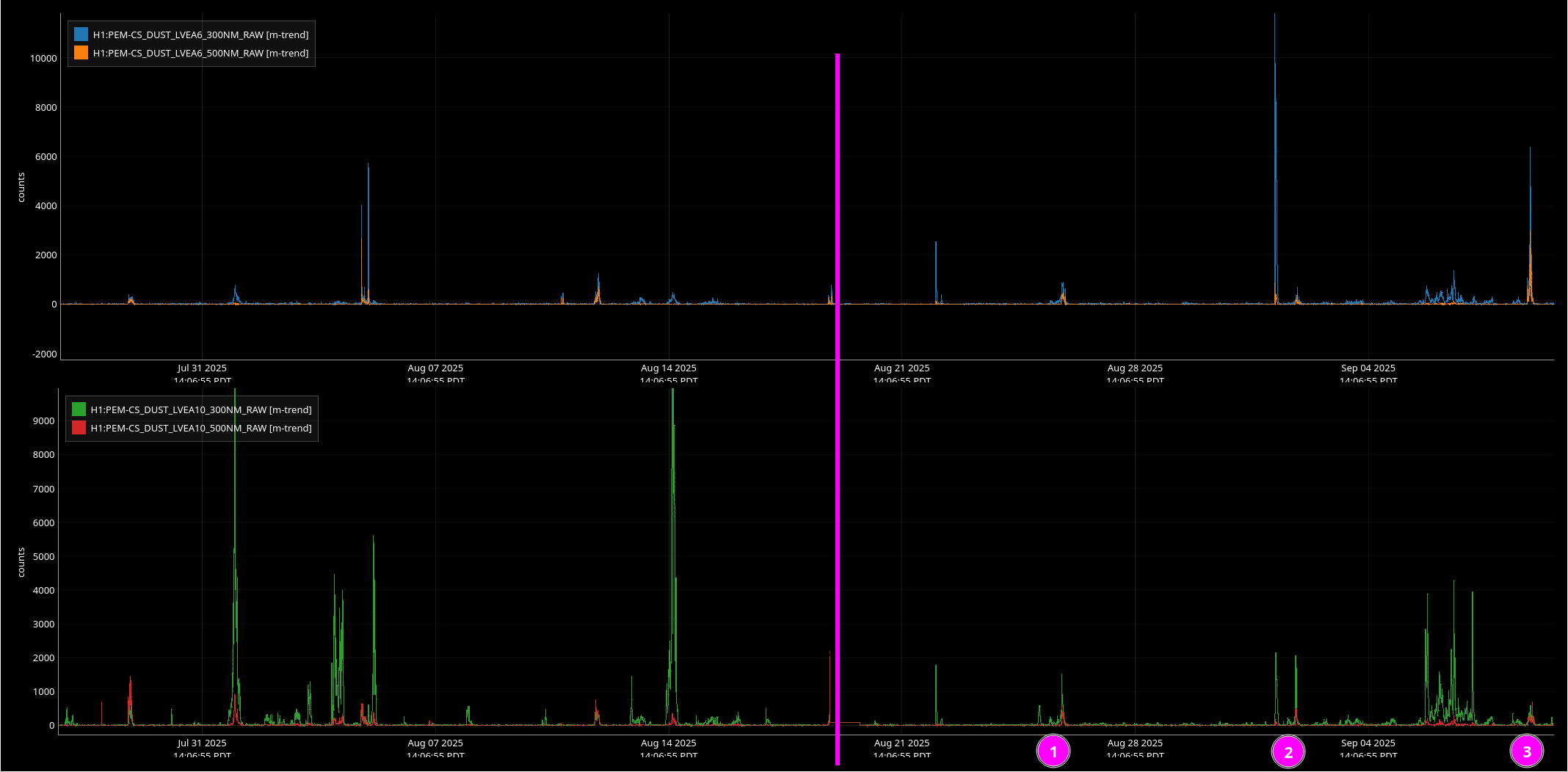Toggle the H1:PEM-CS_DUST_LVEA6_300NM_RAW legend entry
This screenshot has width=1568, height=772.
(x=200, y=34)
